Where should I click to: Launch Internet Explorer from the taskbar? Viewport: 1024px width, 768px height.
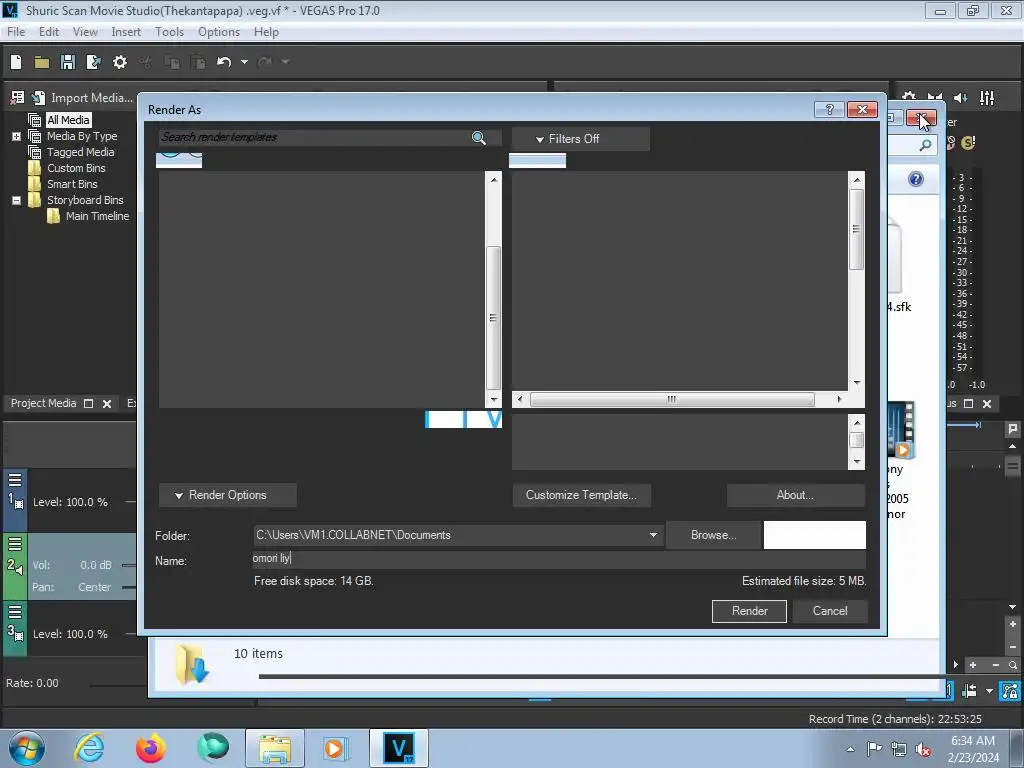[89, 748]
